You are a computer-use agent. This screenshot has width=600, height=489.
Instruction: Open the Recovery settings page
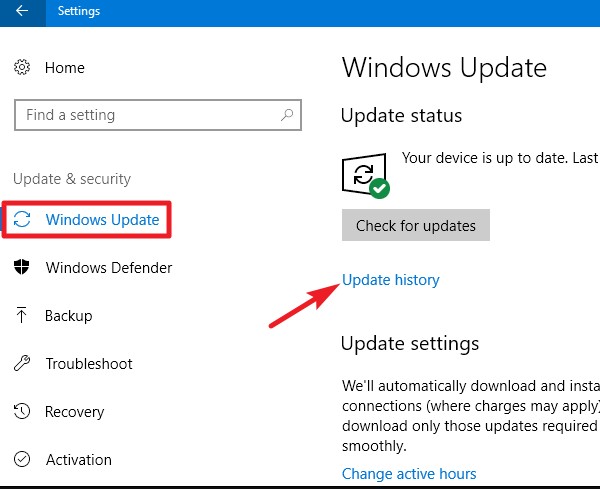coord(75,412)
